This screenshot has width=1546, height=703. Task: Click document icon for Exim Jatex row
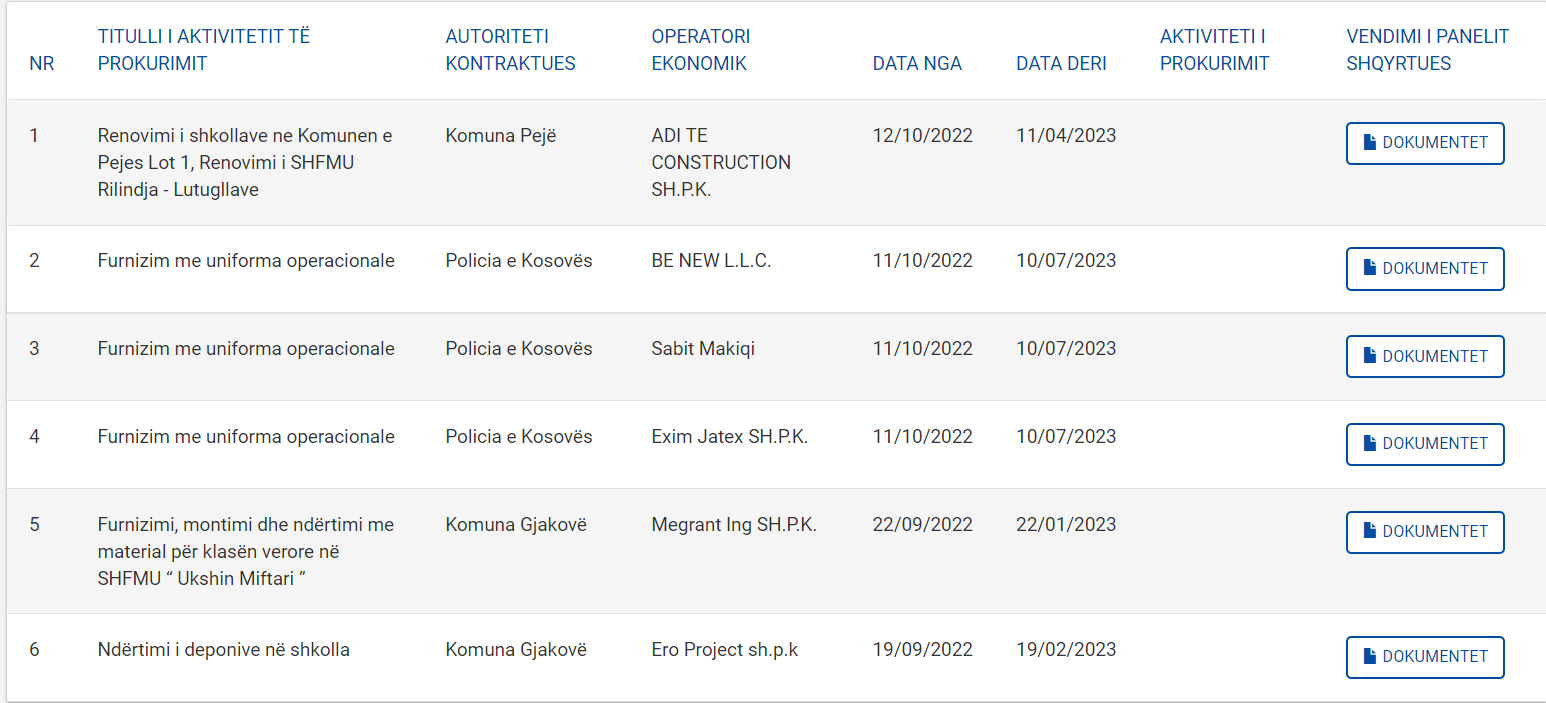1370,444
